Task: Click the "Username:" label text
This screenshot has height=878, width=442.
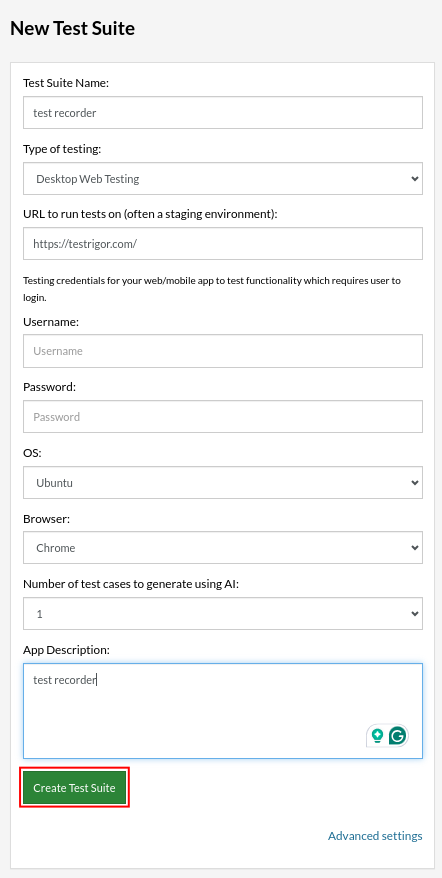Action: tap(51, 322)
